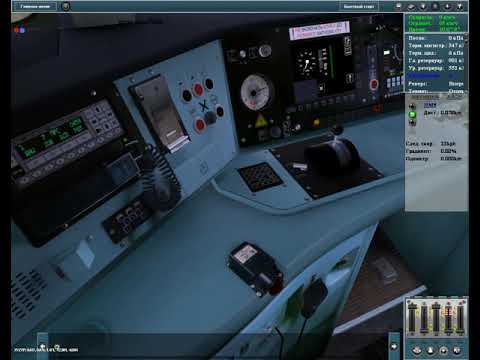Screen dimensions: 480x360
Task: Open the Главное меню button
Action: 35,6
